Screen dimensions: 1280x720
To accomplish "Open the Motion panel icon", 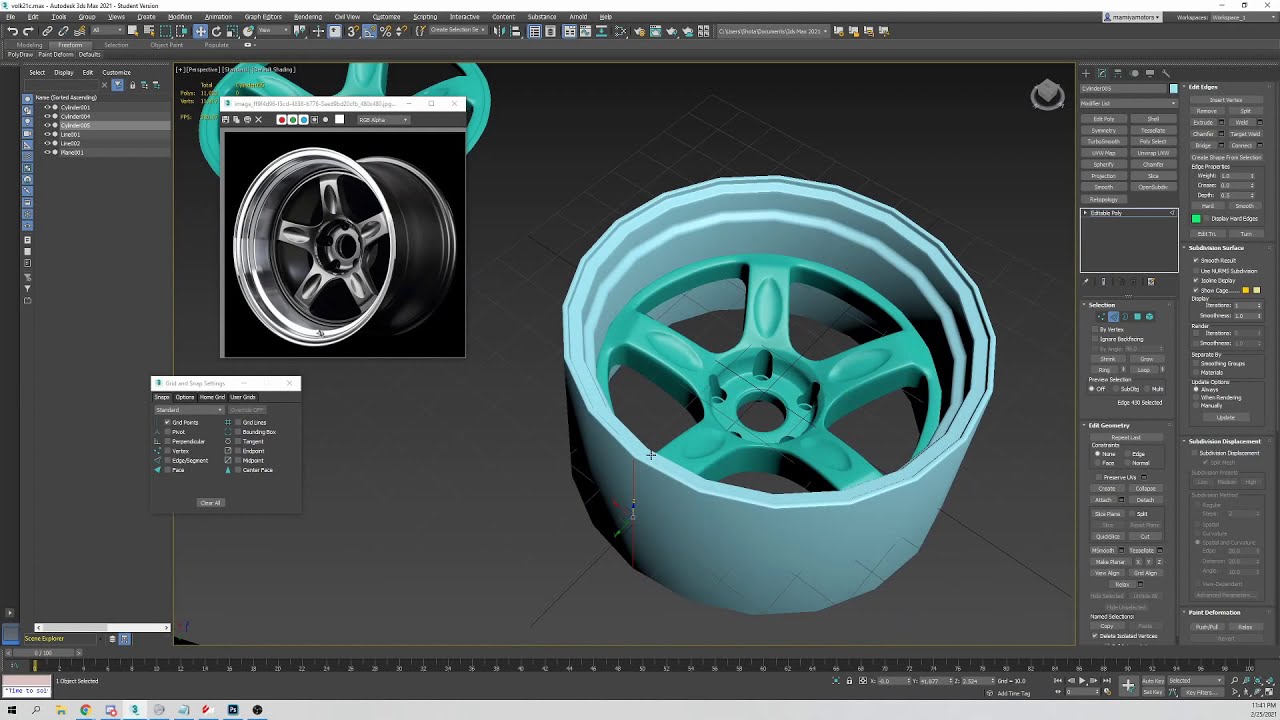I will point(1134,73).
